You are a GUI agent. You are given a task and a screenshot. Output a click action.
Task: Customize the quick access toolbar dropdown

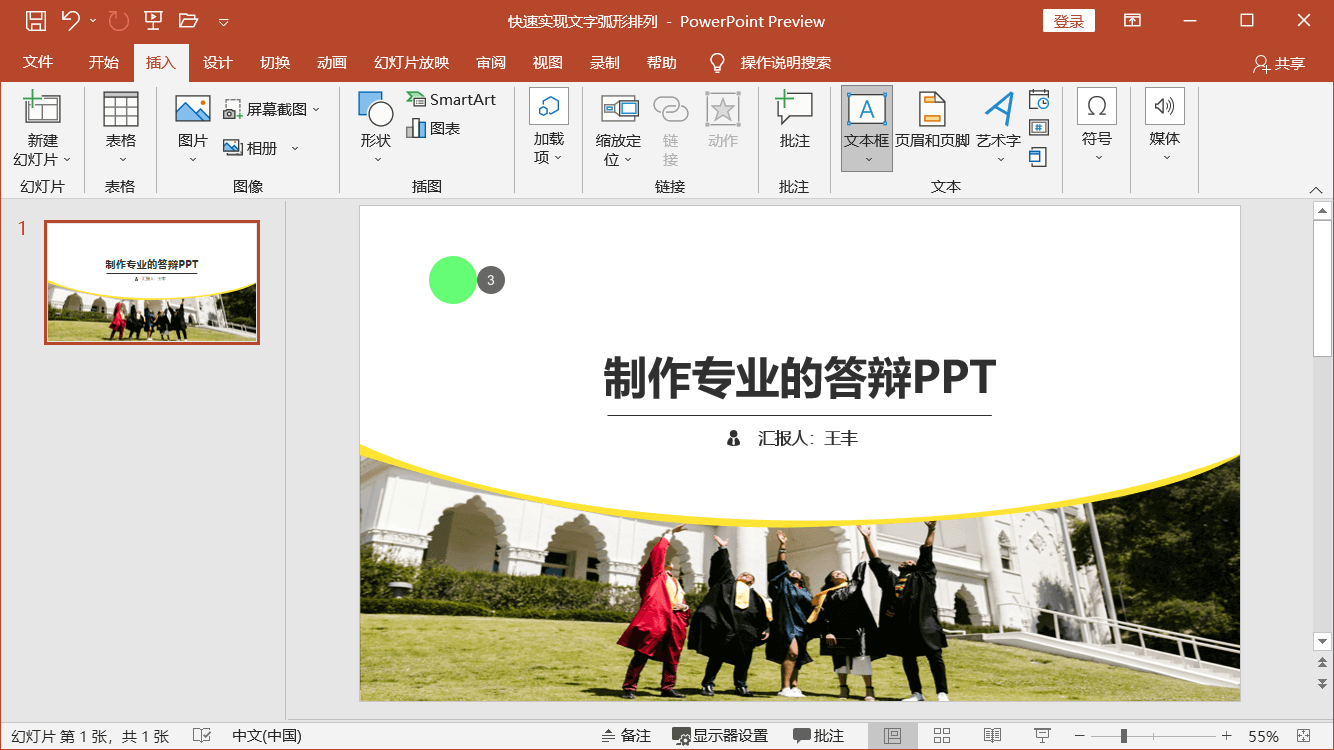tap(223, 21)
